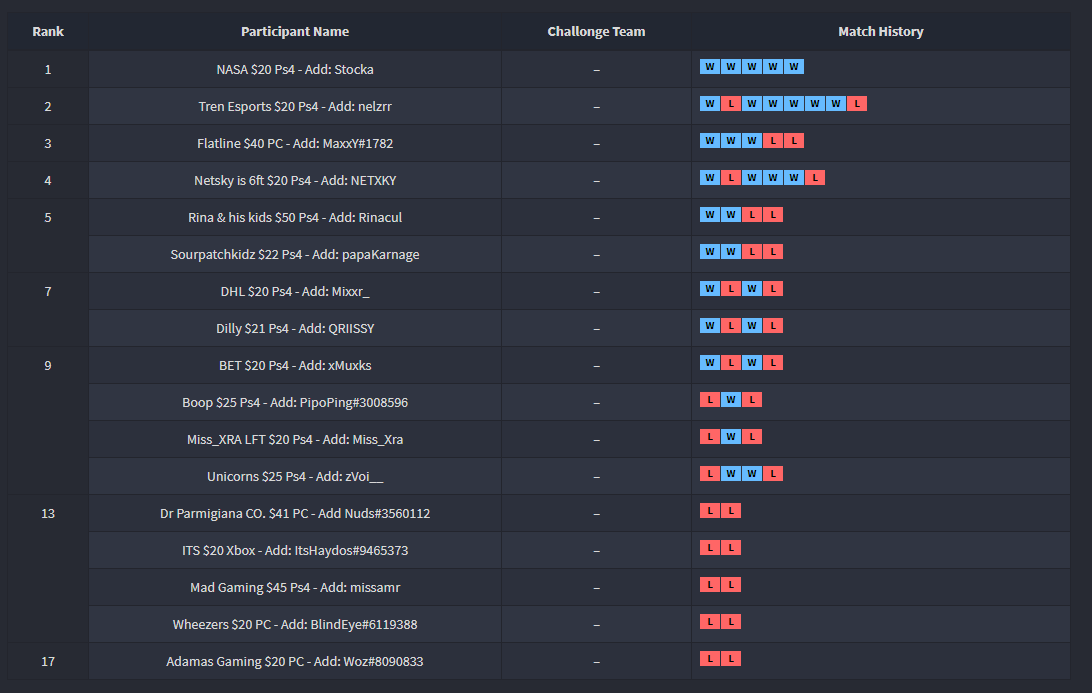Click the Match History column header
The width and height of the screenshot is (1092, 693).
click(x=880, y=31)
